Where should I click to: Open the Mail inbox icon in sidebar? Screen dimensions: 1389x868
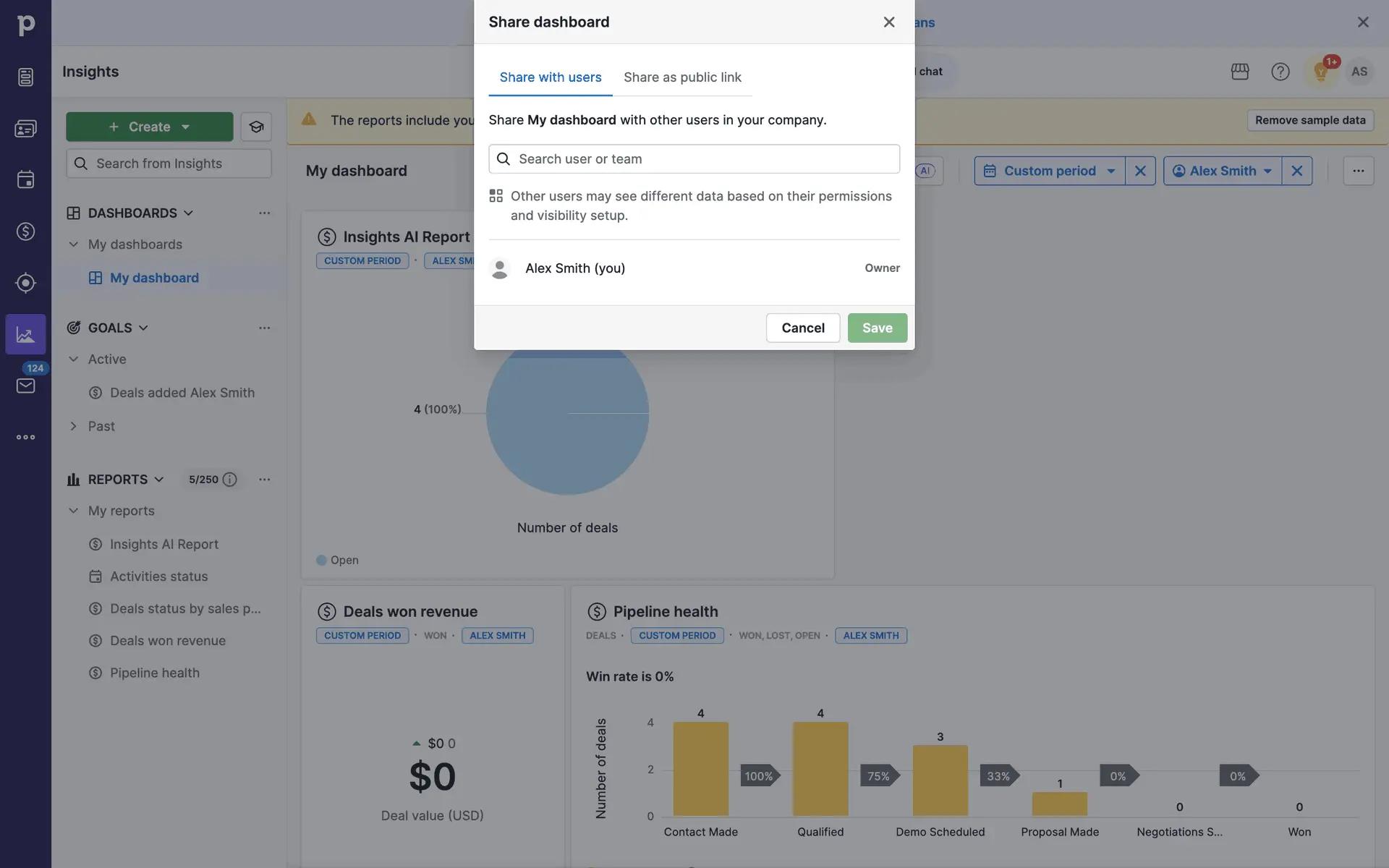[25, 386]
